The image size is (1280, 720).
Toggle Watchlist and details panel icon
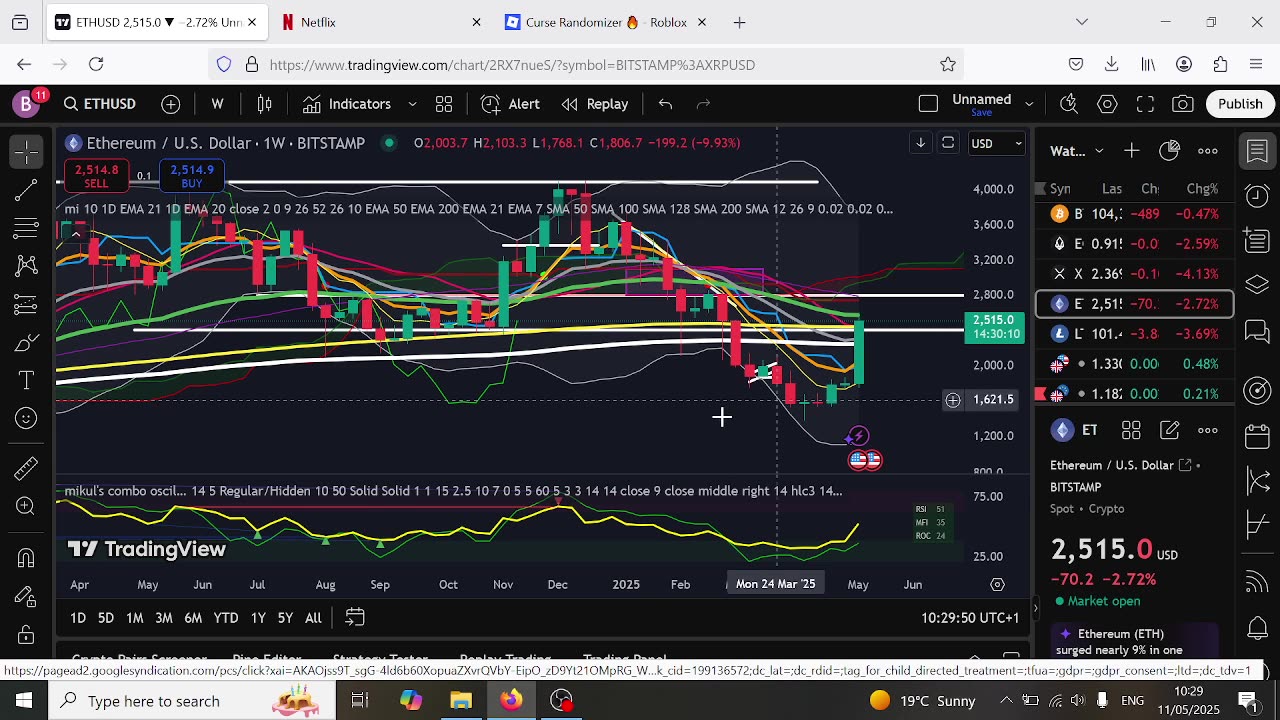(x=1258, y=151)
